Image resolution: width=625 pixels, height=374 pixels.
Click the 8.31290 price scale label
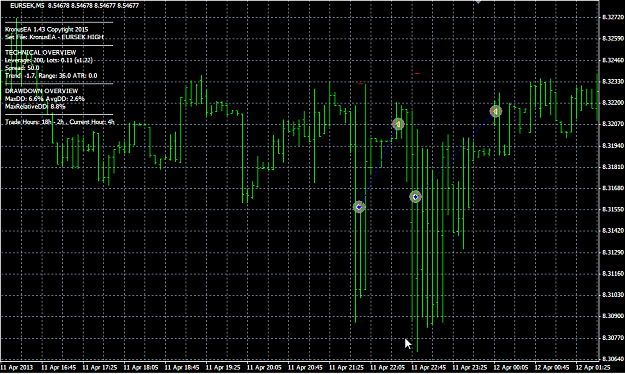[x=613, y=252]
